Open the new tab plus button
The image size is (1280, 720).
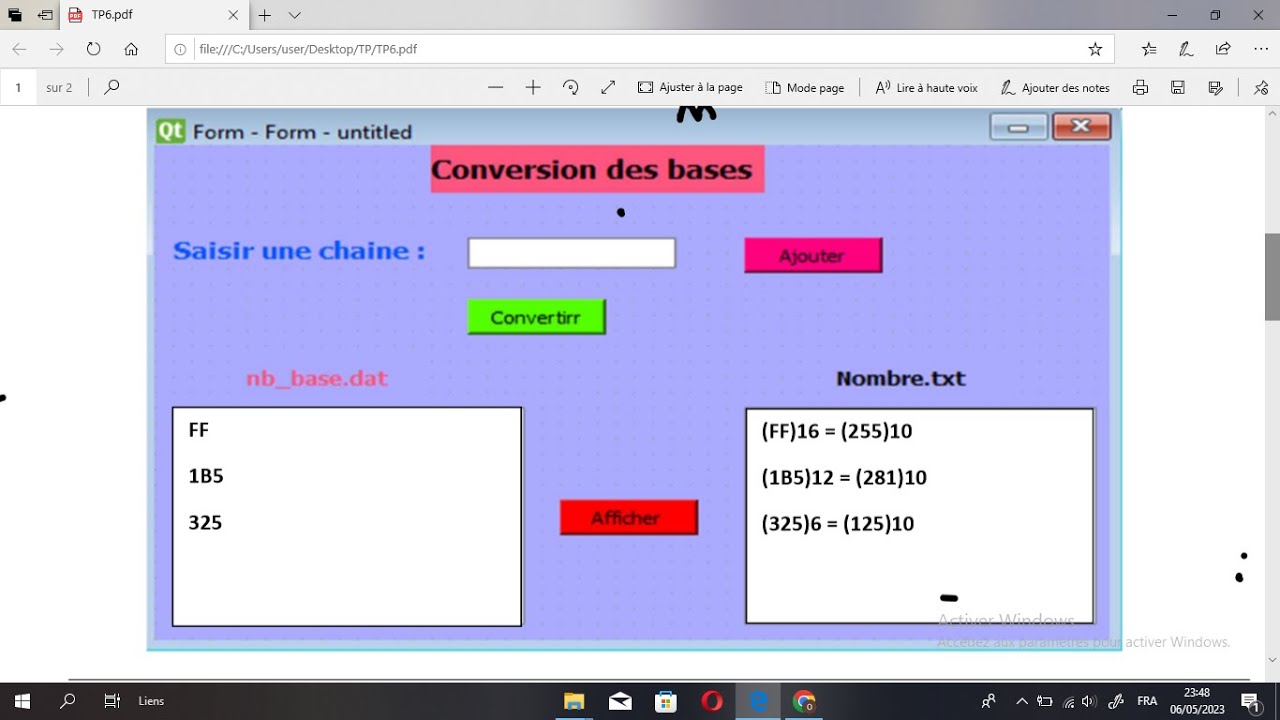(x=265, y=15)
